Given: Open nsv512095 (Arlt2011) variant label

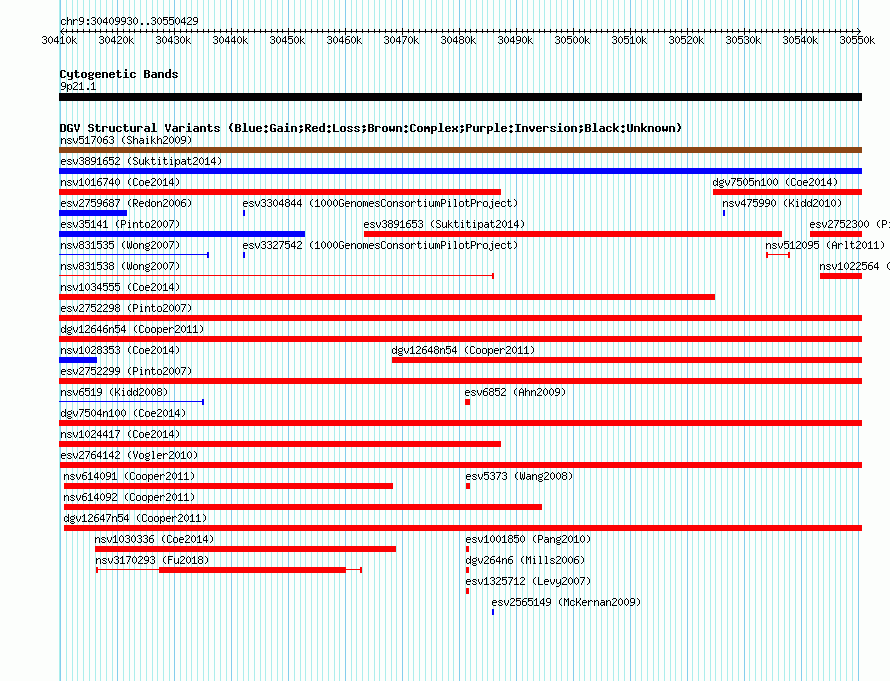Looking at the screenshot, I should point(825,245).
